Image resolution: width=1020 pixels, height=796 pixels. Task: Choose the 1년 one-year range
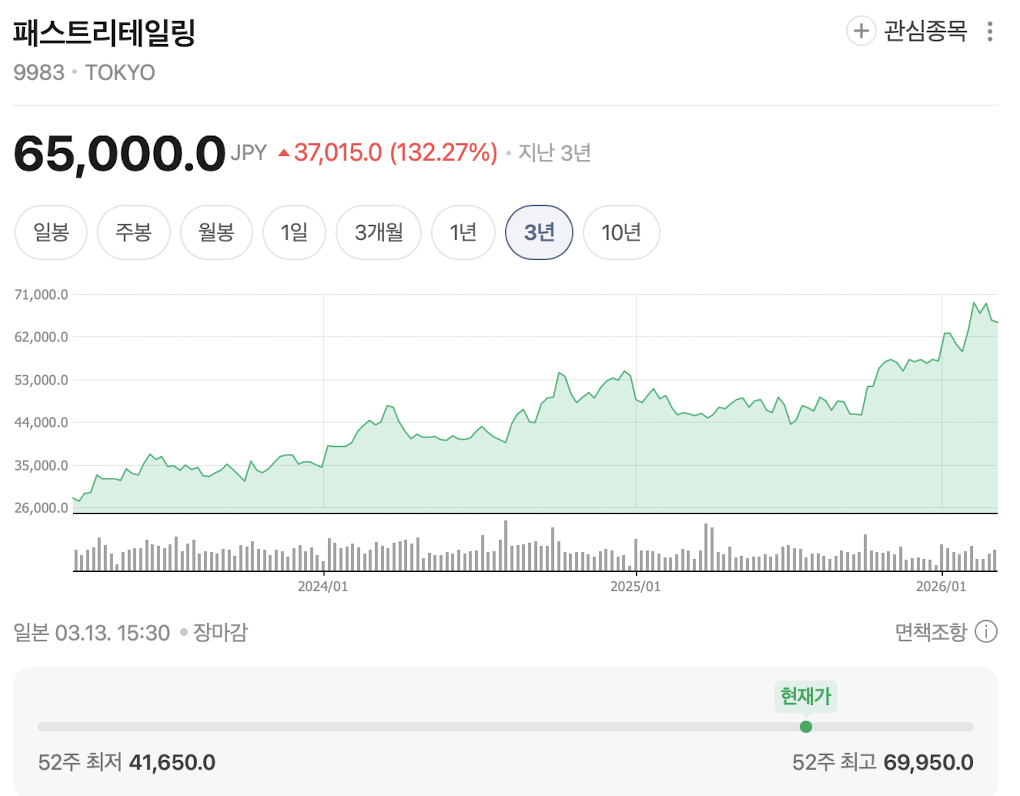coord(463,233)
